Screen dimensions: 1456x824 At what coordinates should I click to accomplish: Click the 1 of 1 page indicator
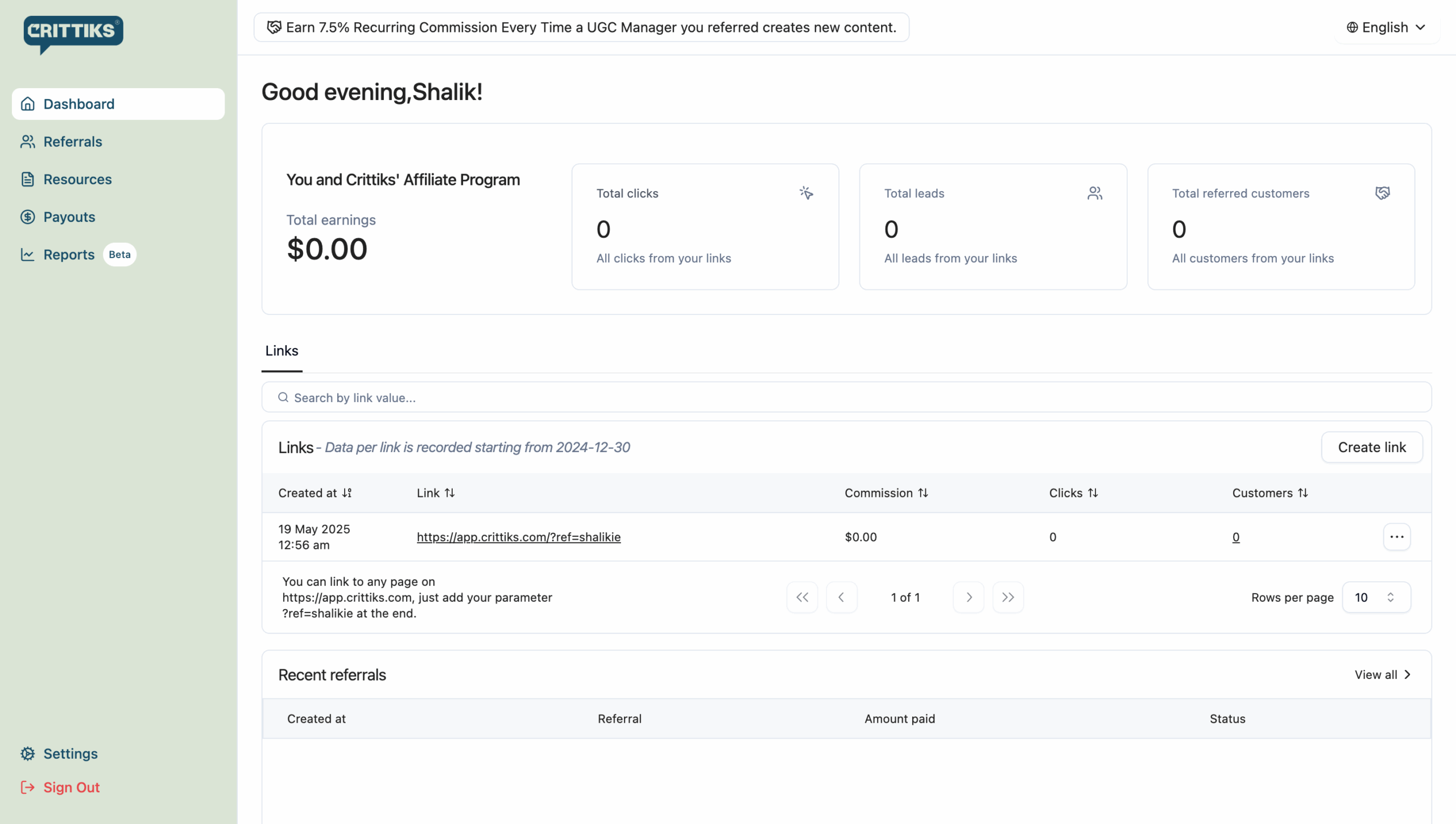click(x=905, y=597)
